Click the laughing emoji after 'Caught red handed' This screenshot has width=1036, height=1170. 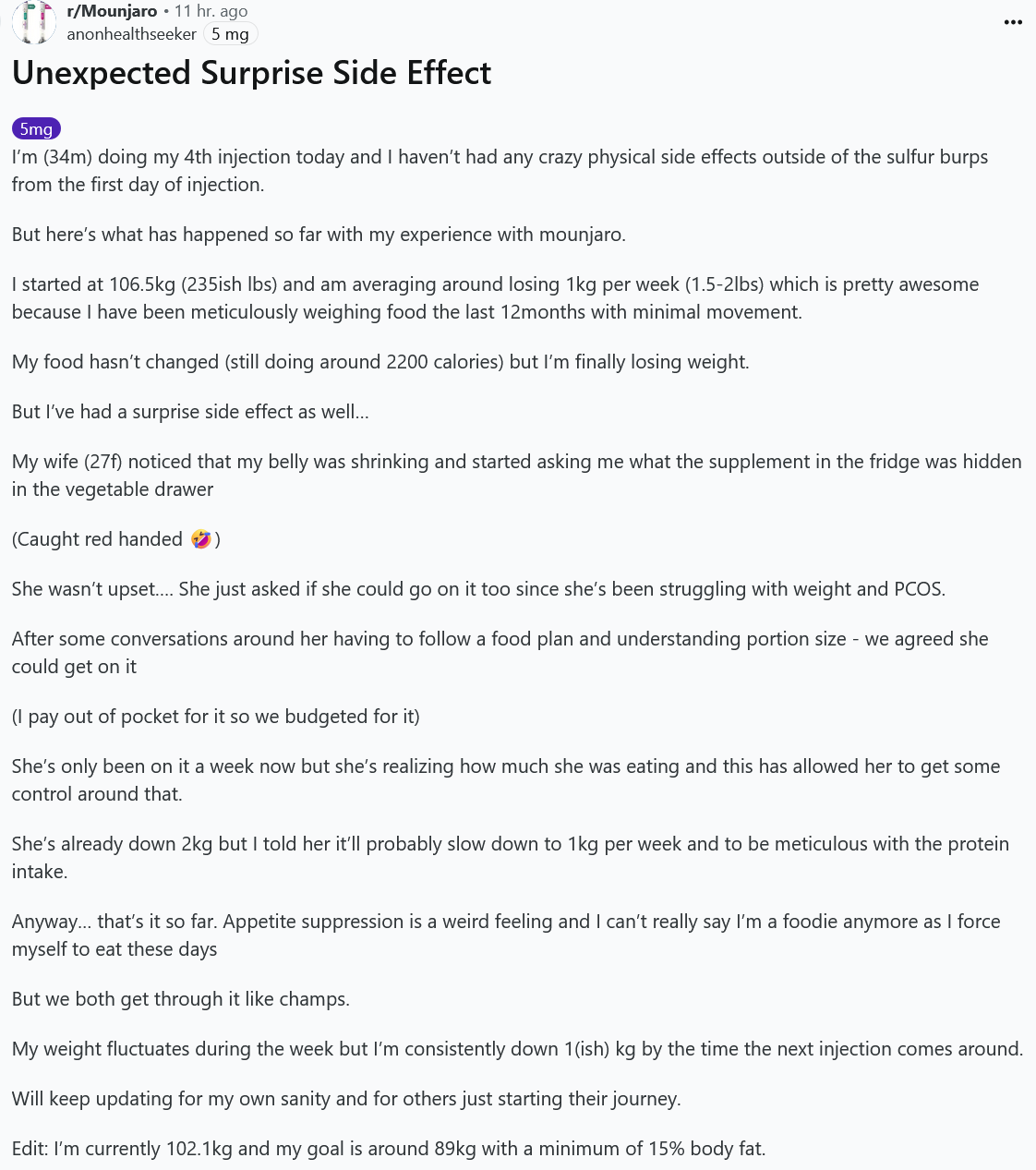pyautogui.click(x=201, y=538)
